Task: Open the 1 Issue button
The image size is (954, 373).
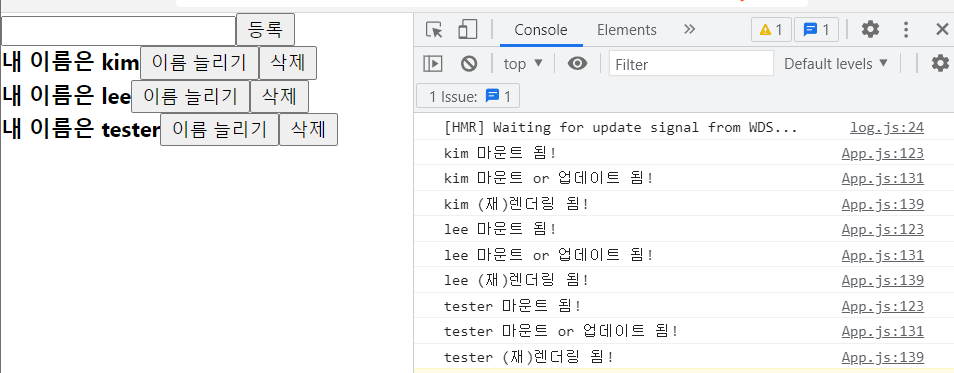Action: click(x=468, y=96)
